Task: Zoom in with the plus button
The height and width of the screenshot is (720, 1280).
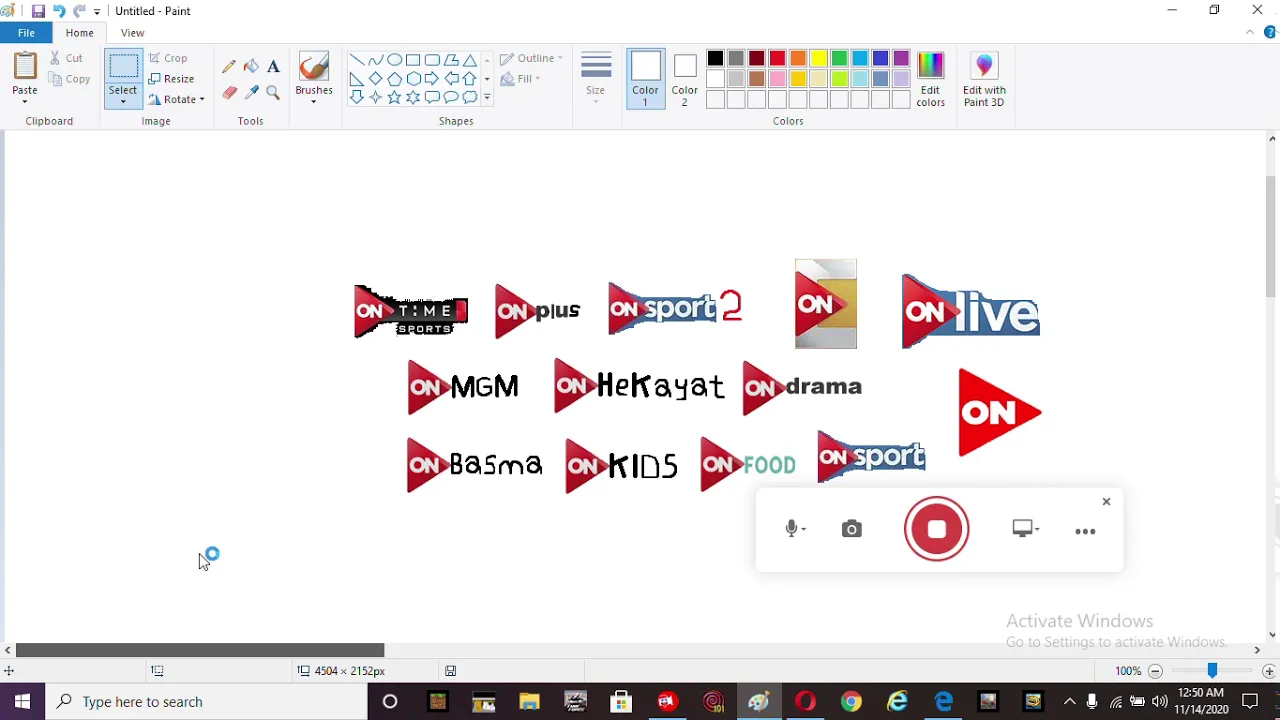Action: (1269, 671)
